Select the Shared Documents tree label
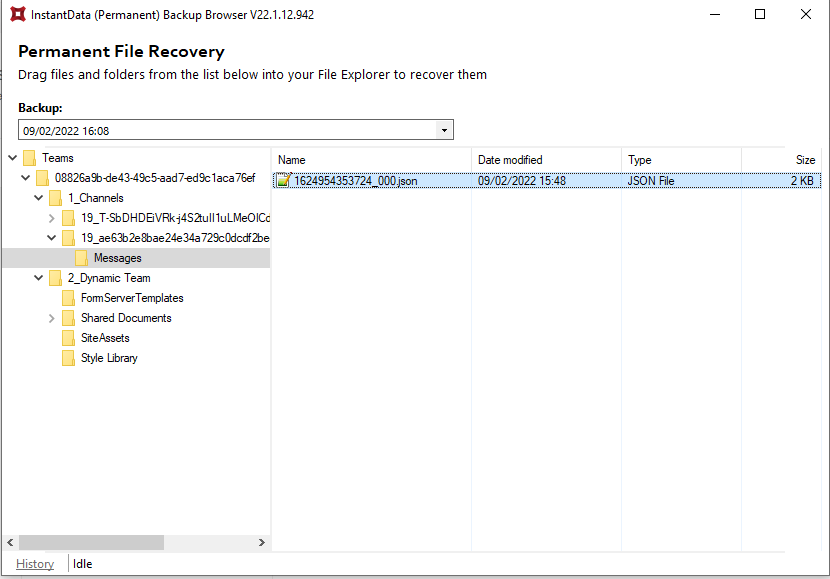This screenshot has height=579, width=830. click(x=127, y=318)
